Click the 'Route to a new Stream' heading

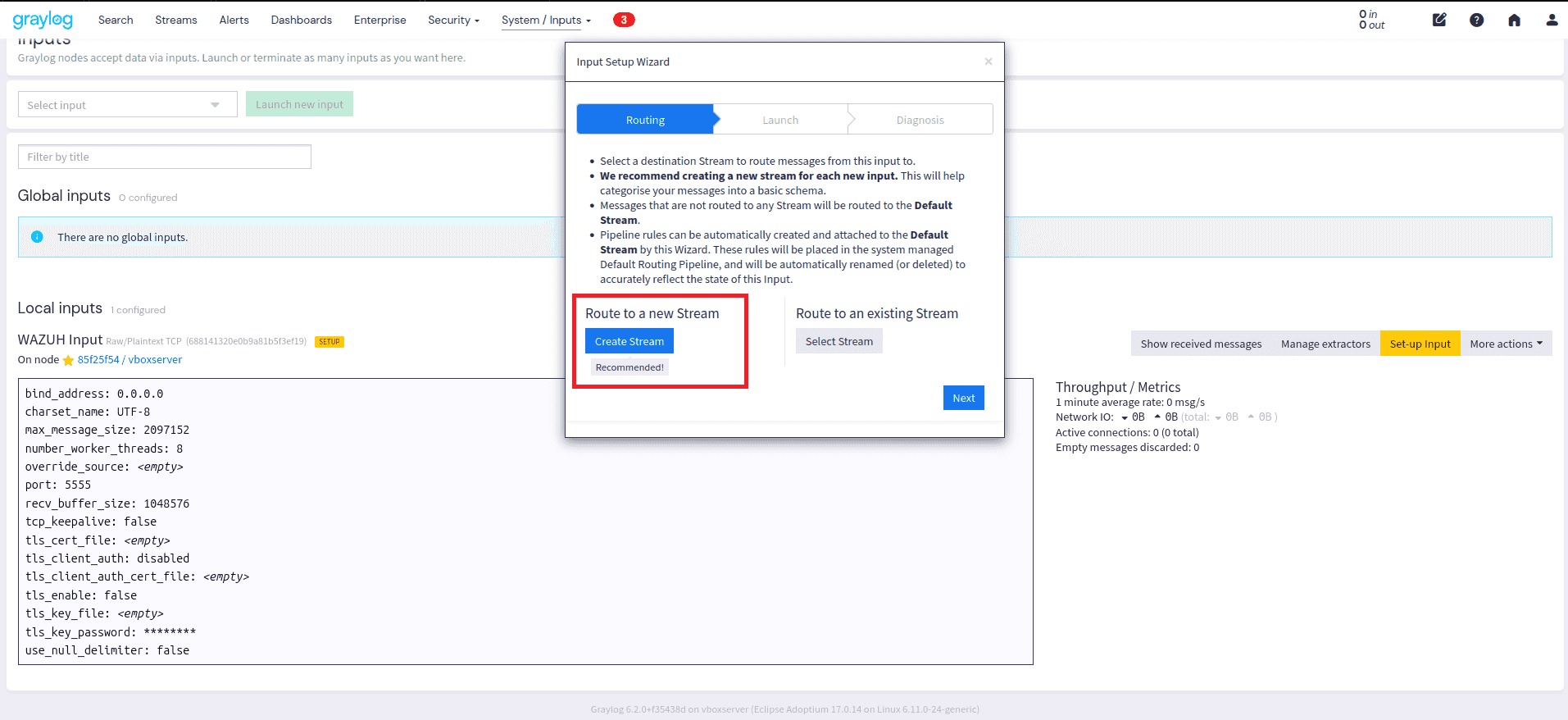652,313
